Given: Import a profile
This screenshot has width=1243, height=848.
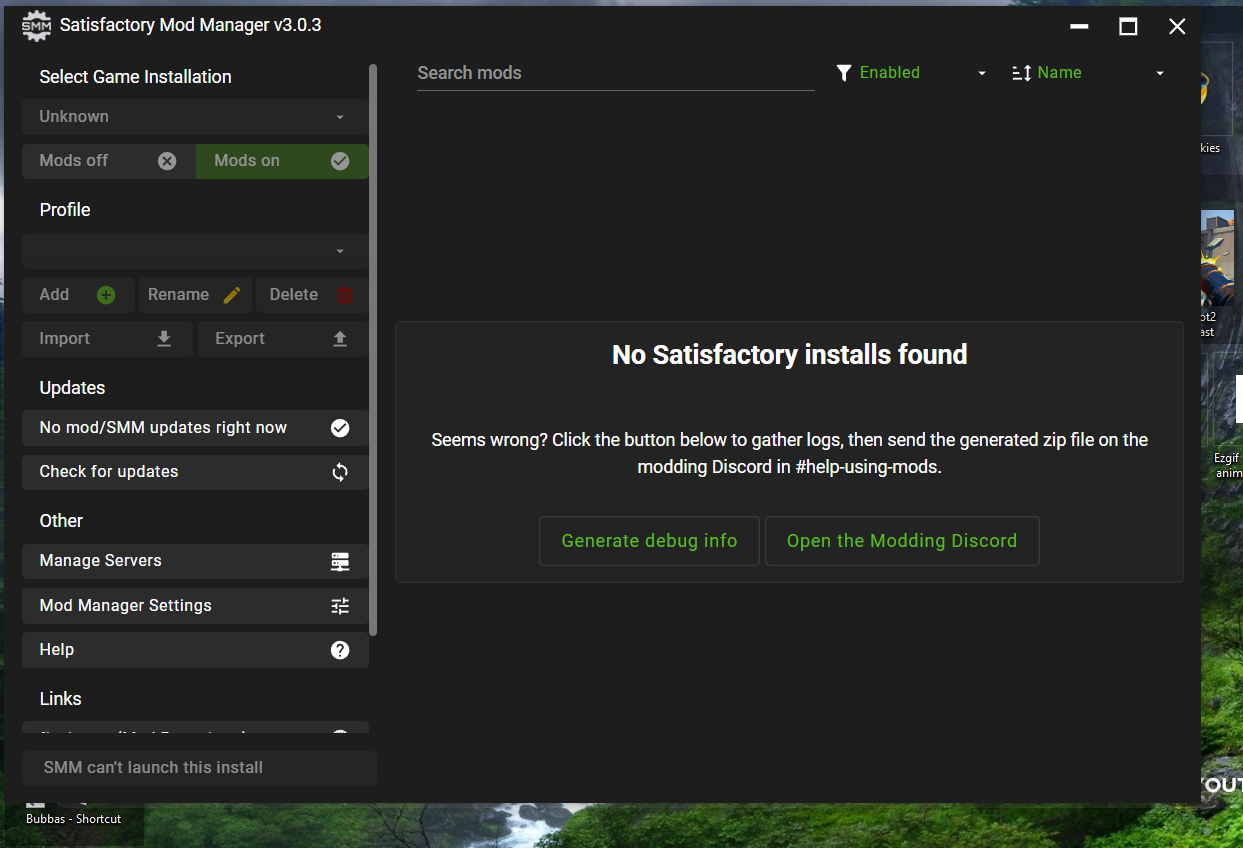Looking at the screenshot, I should point(107,339).
